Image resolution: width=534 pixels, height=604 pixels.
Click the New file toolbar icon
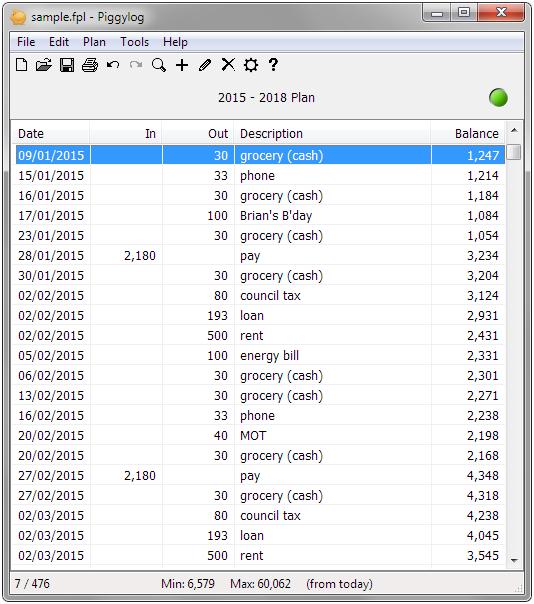pos(22,65)
